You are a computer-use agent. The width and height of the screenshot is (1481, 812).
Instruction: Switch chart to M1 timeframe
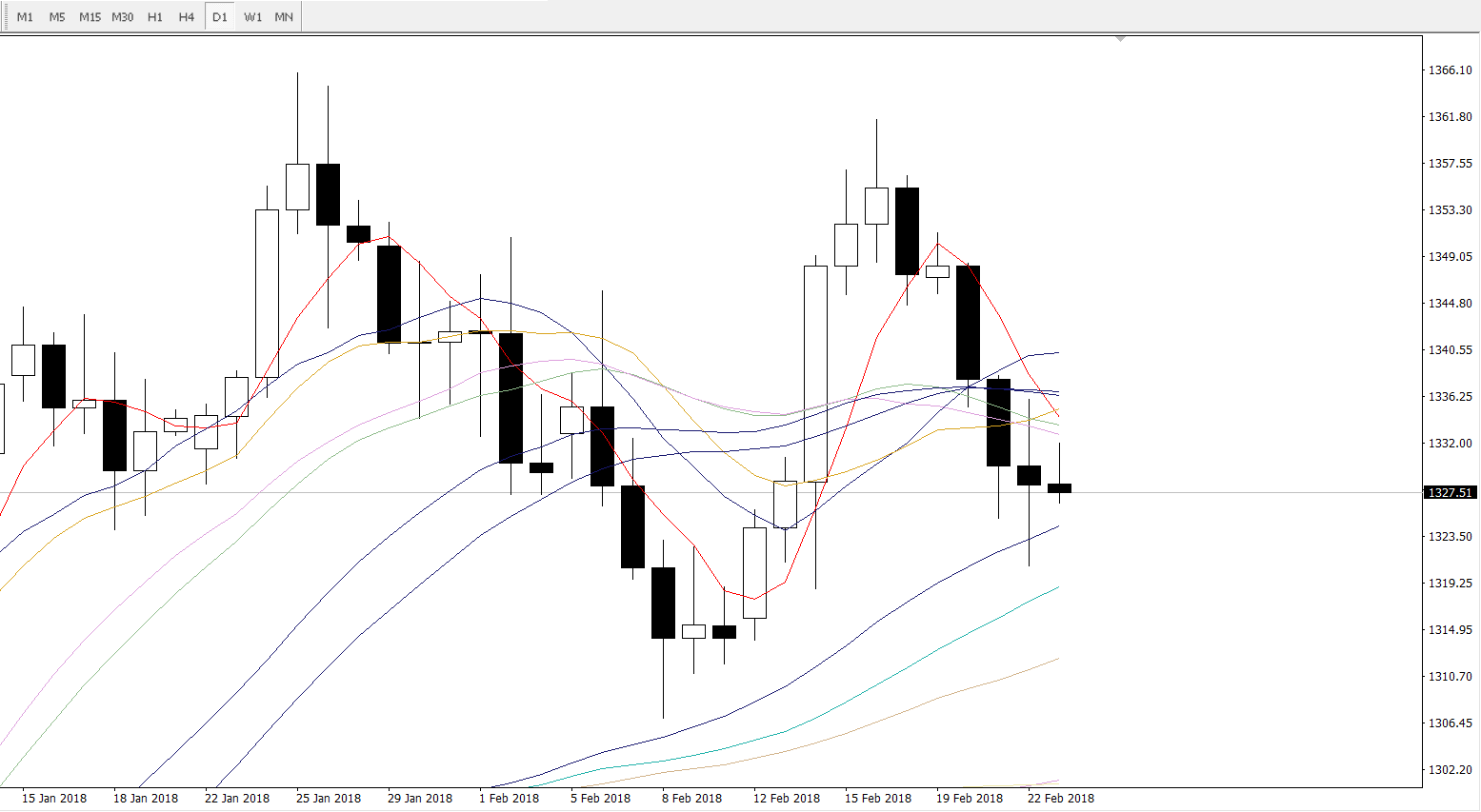point(25,17)
